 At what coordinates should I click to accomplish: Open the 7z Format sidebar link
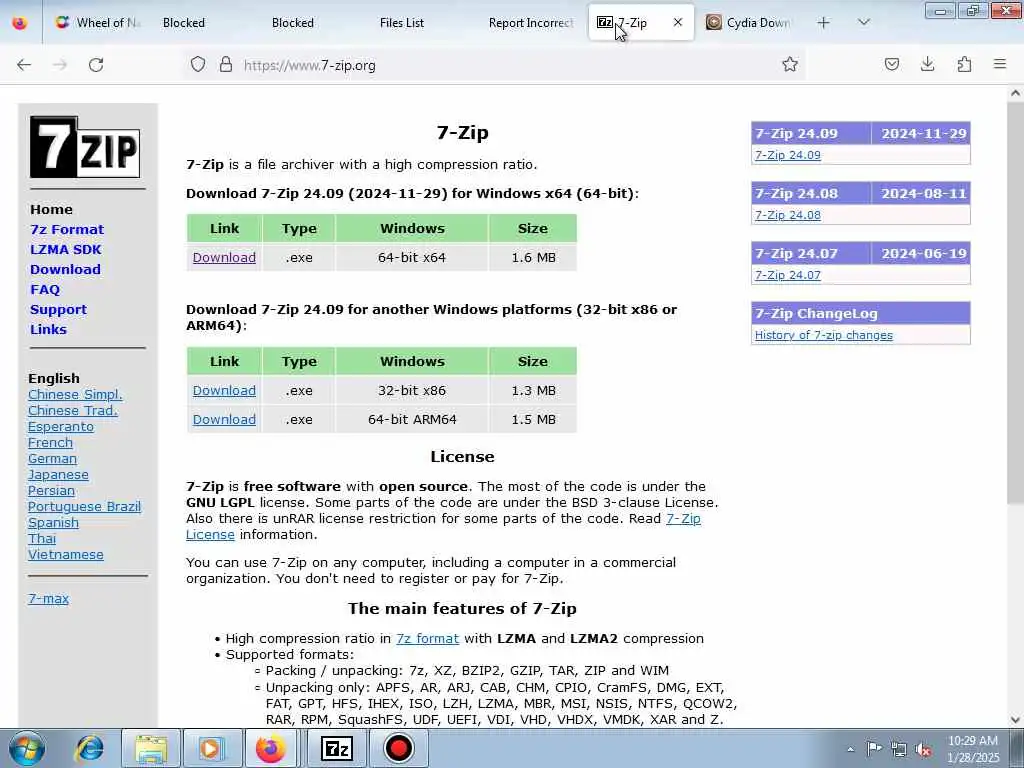click(67, 229)
